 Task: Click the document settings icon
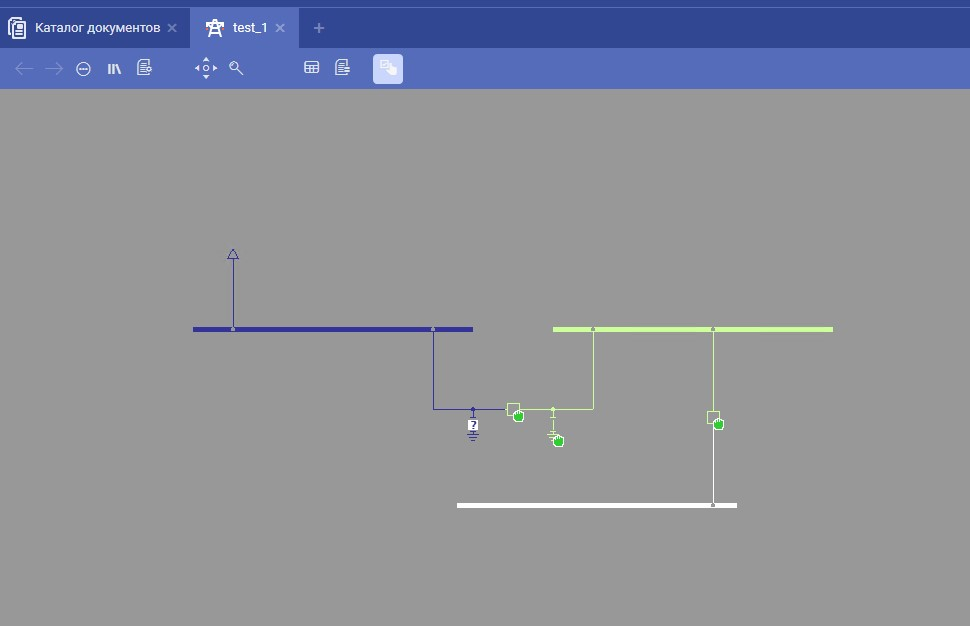tap(144, 68)
